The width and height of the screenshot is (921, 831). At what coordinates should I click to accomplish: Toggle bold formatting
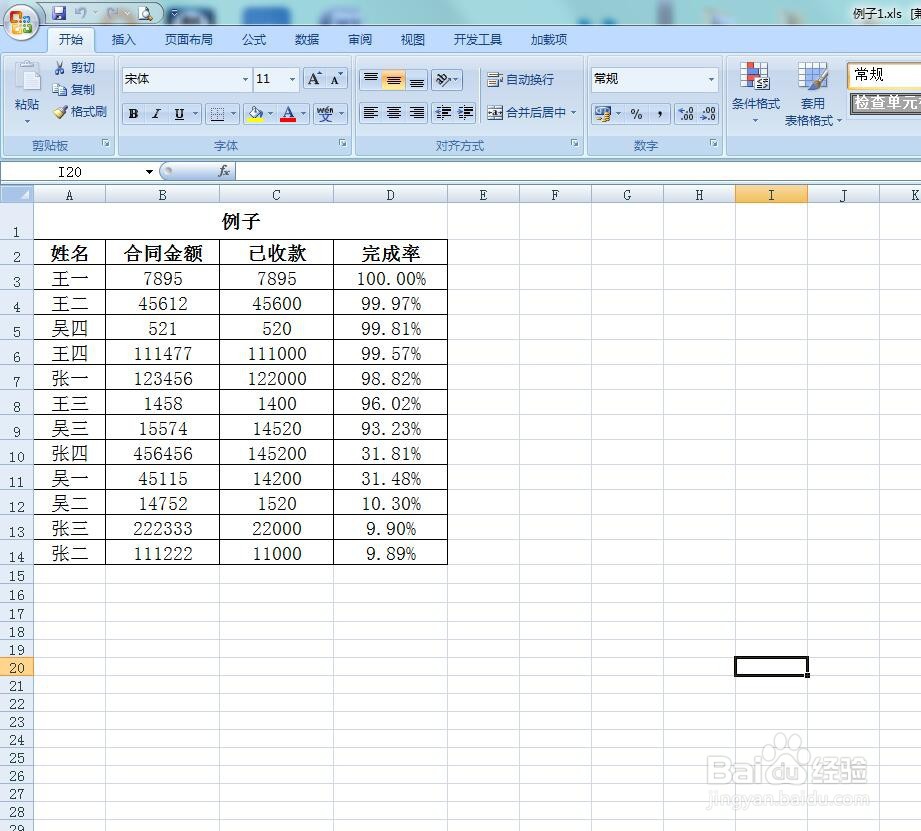point(133,113)
